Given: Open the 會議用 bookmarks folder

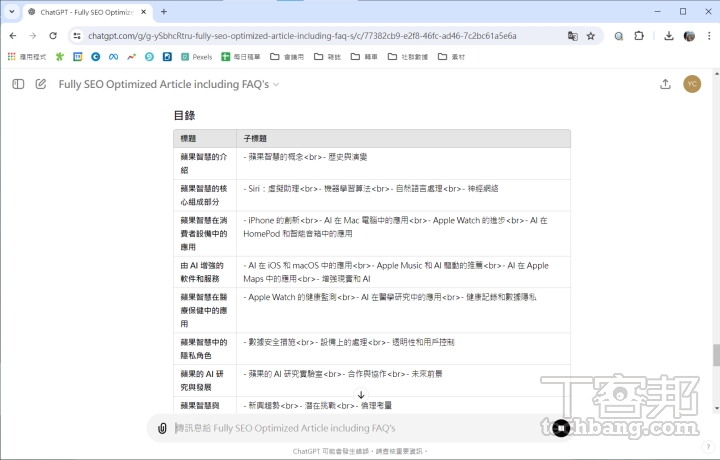Looking at the screenshot, I should (287, 56).
